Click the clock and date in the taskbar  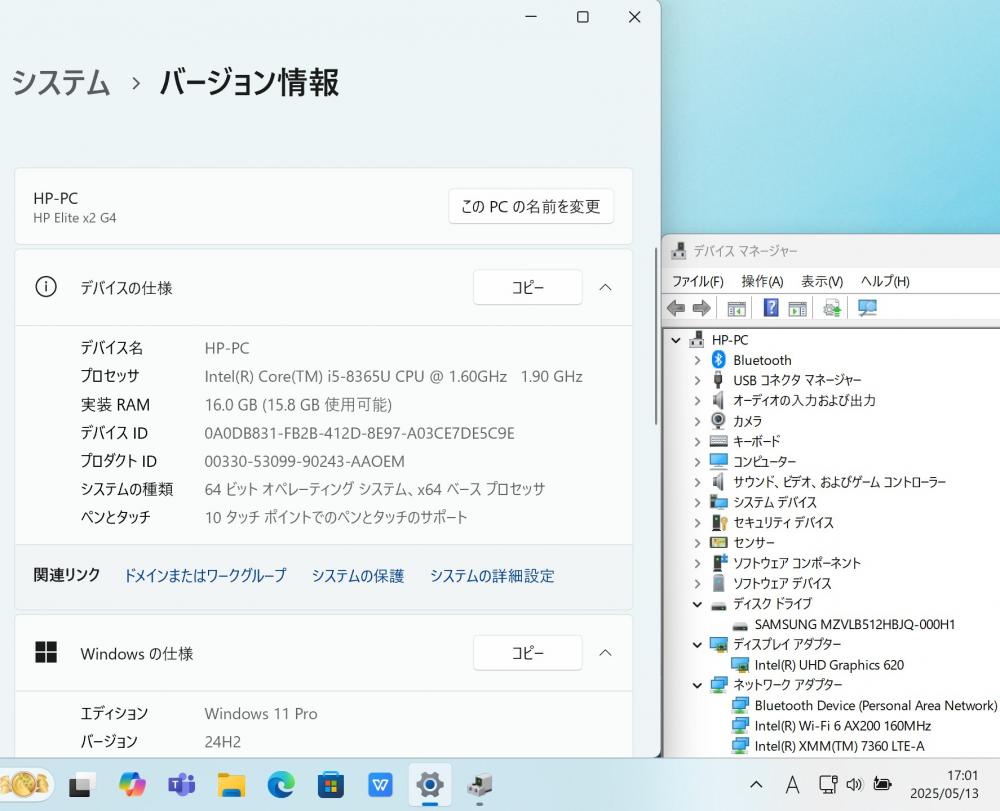944,784
